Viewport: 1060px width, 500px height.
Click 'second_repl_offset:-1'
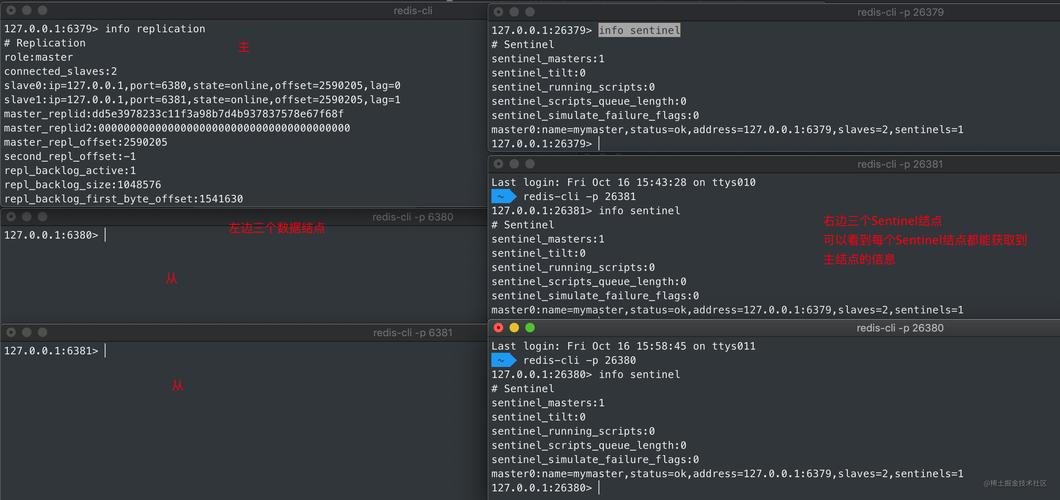click(x=70, y=156)
